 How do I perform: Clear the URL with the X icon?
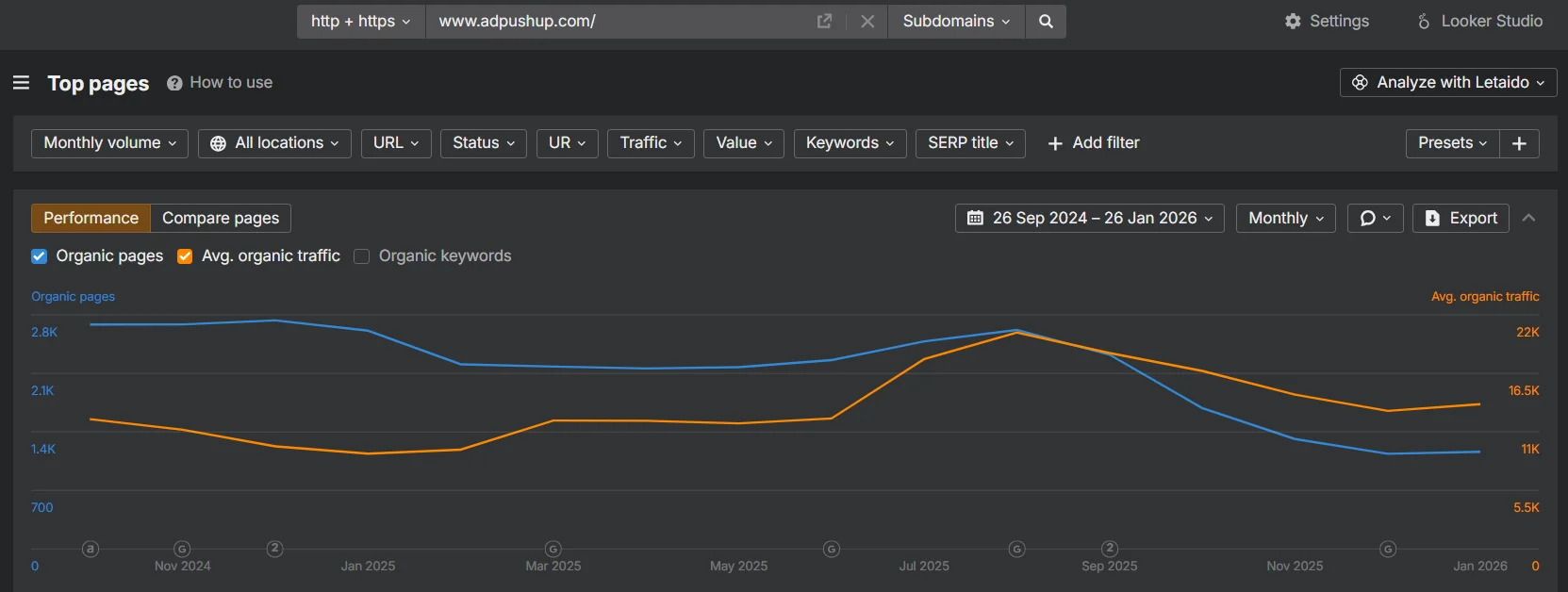[x=867, y=21]
